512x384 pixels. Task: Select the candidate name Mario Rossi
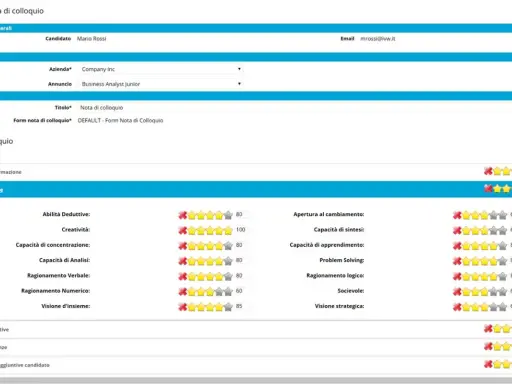click(x=92, y=39)
